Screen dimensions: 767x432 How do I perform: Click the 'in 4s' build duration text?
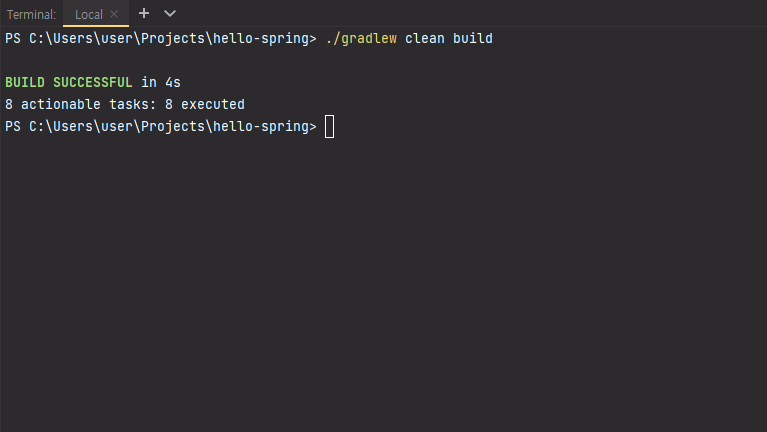(161, 82)
